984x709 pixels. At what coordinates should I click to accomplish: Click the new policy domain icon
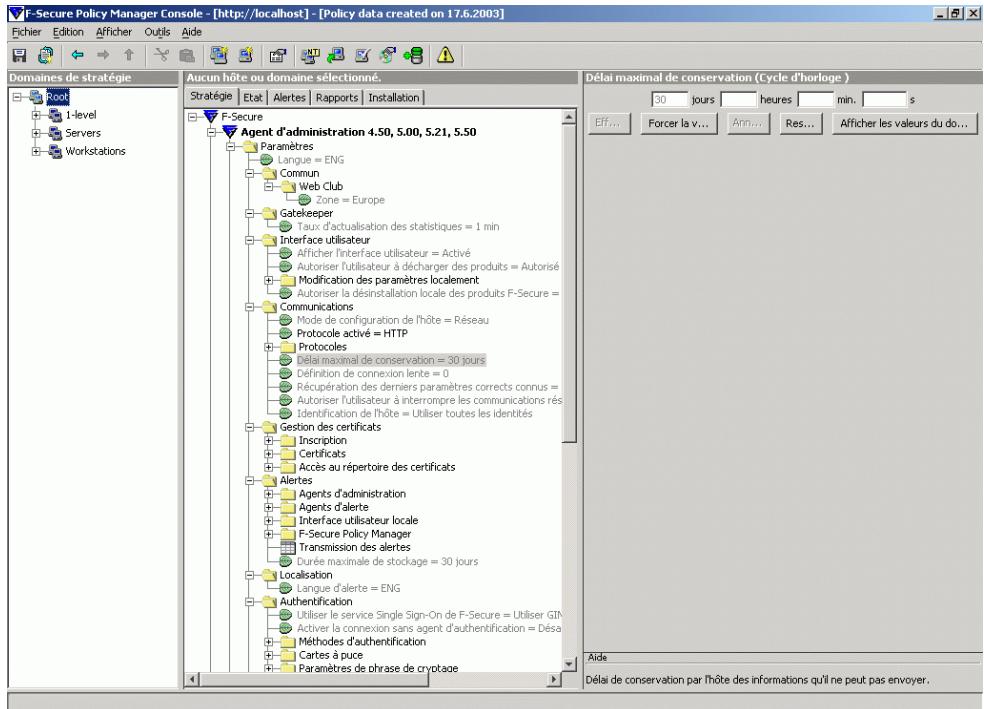click(219, 55)
